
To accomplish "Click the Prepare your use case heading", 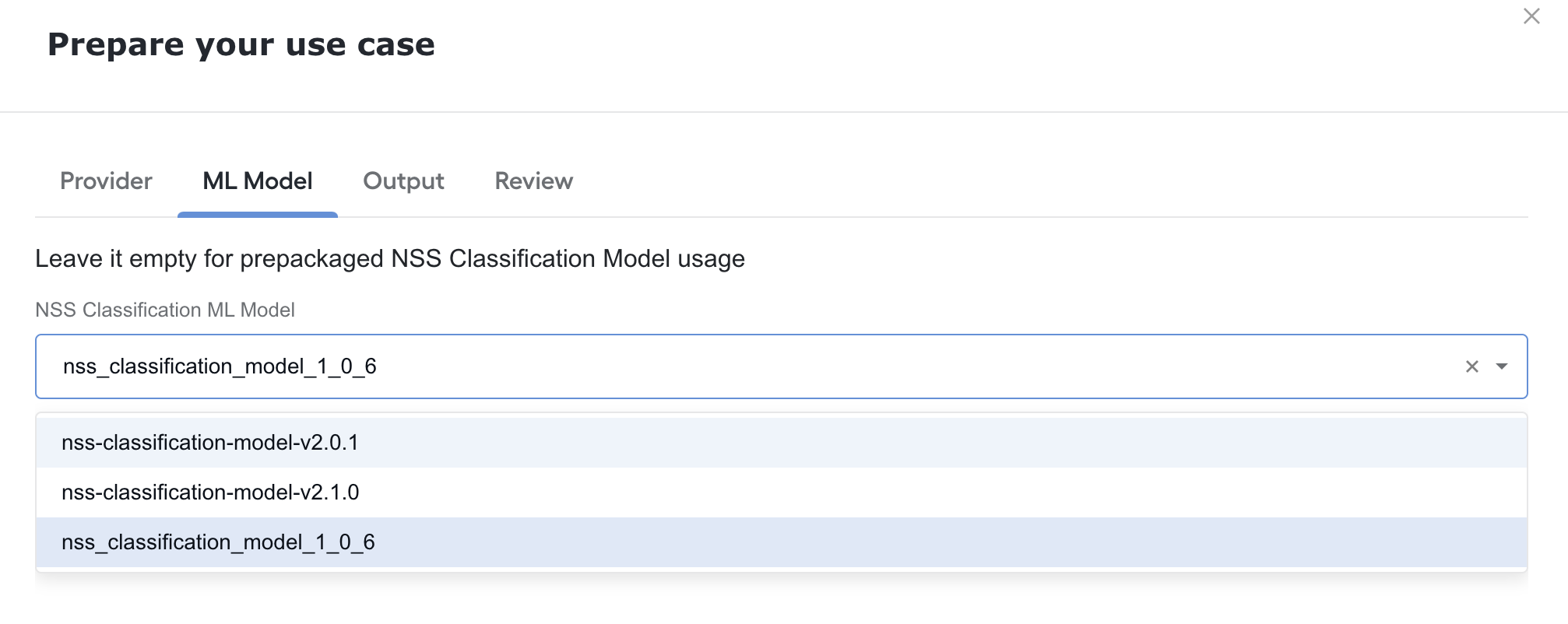I will click(241, 45).
